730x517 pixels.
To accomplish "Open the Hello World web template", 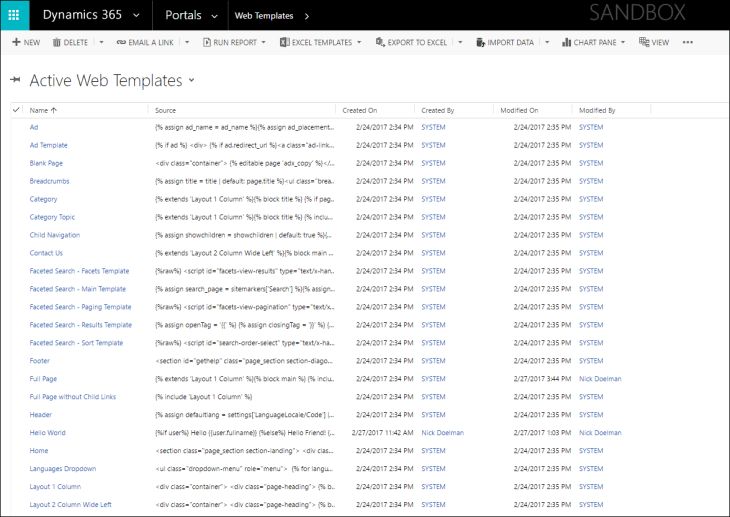I will point(48,433).
